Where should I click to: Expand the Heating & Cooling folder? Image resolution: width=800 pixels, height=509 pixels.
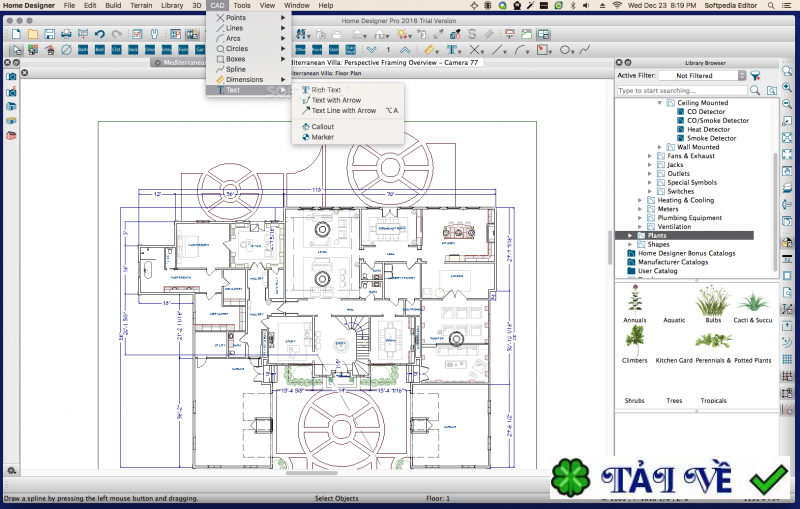(640, 200)
